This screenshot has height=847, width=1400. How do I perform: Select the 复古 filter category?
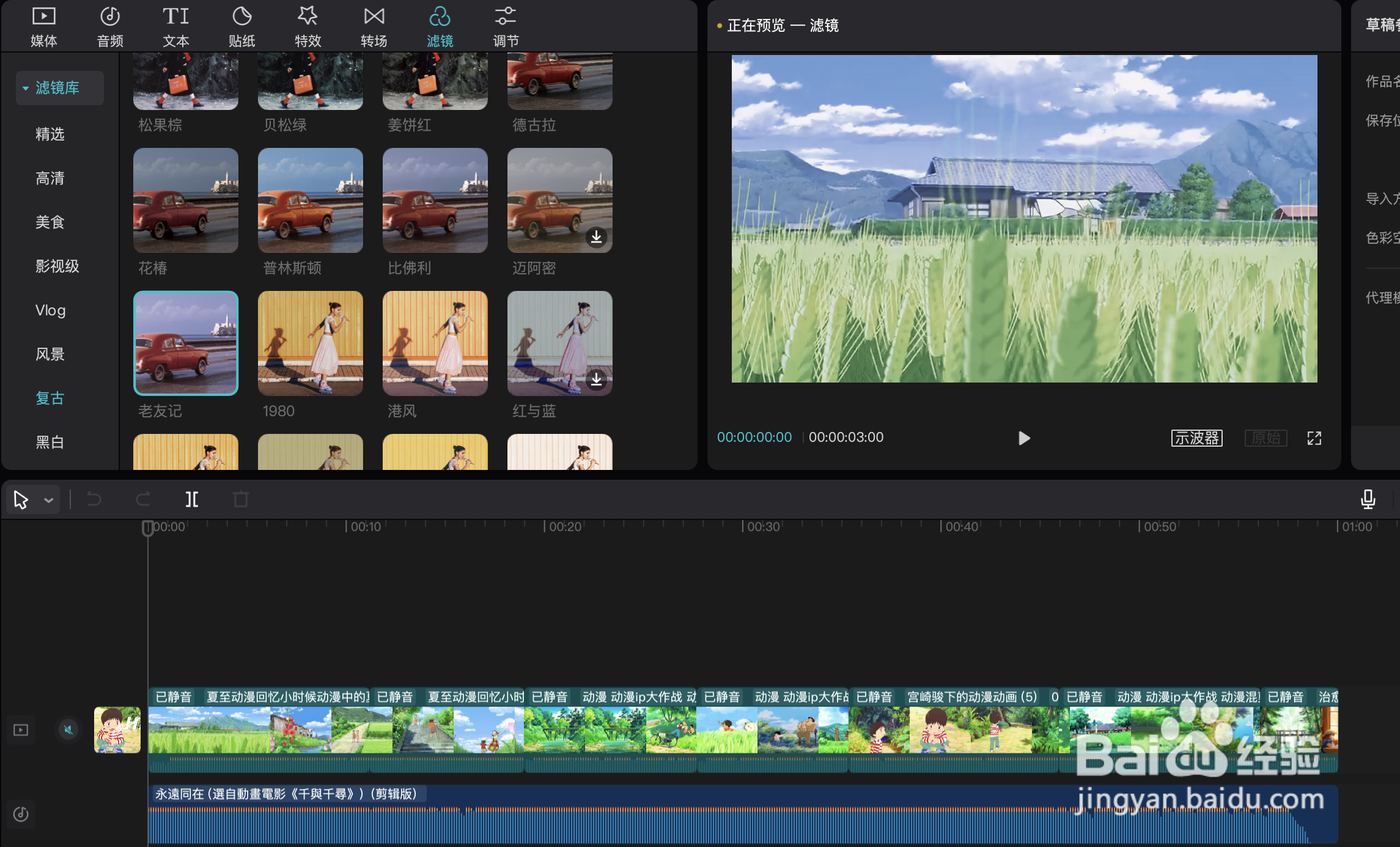(x=50, y=398)
